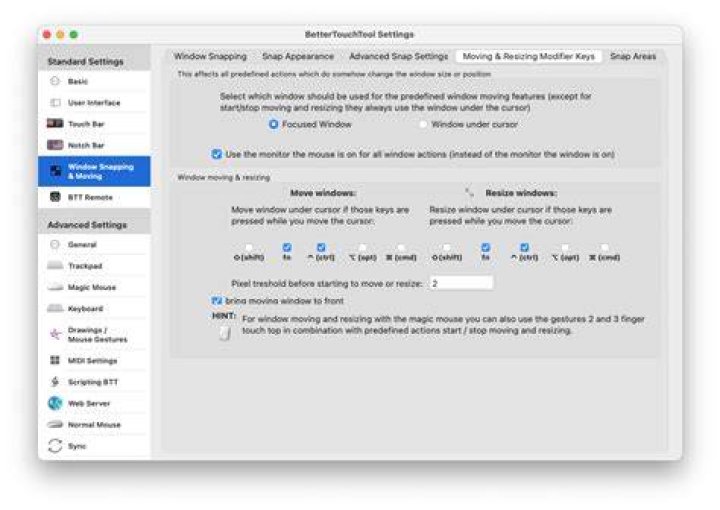Click the Keyboard icon

coord(55,308)
